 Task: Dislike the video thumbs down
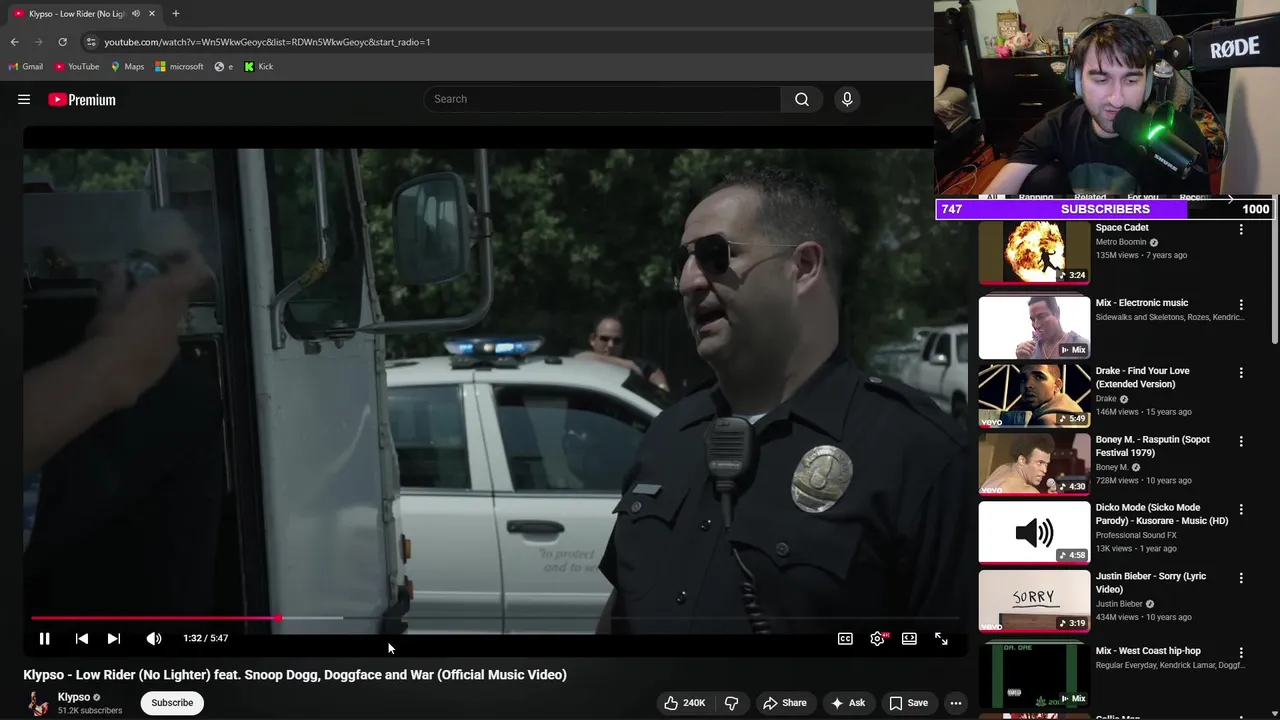coord(731,703)
